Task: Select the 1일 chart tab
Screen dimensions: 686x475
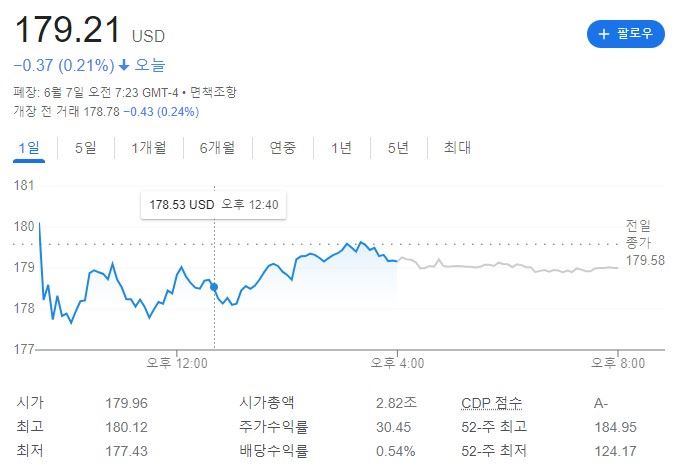Action: pos(29,148)
